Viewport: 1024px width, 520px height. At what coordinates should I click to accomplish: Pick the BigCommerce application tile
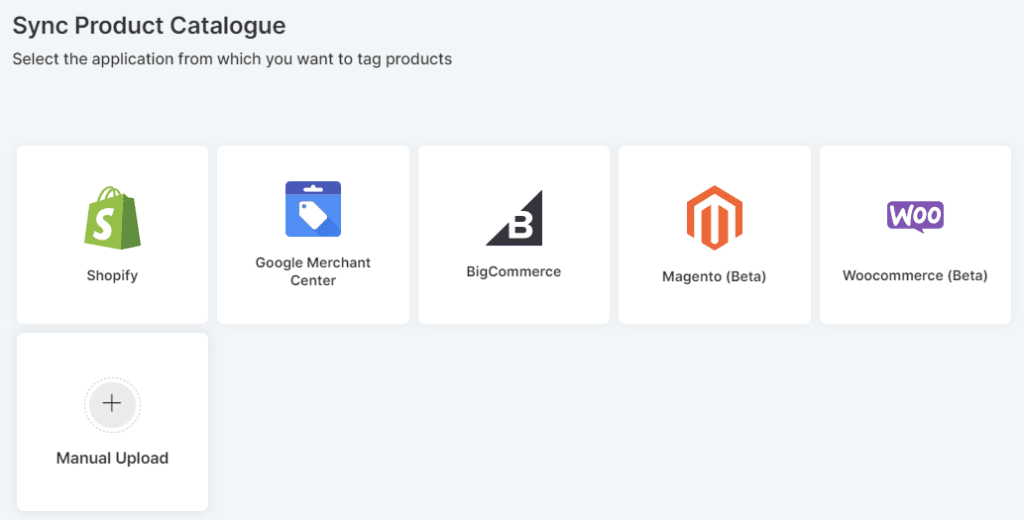pos(514,300)
